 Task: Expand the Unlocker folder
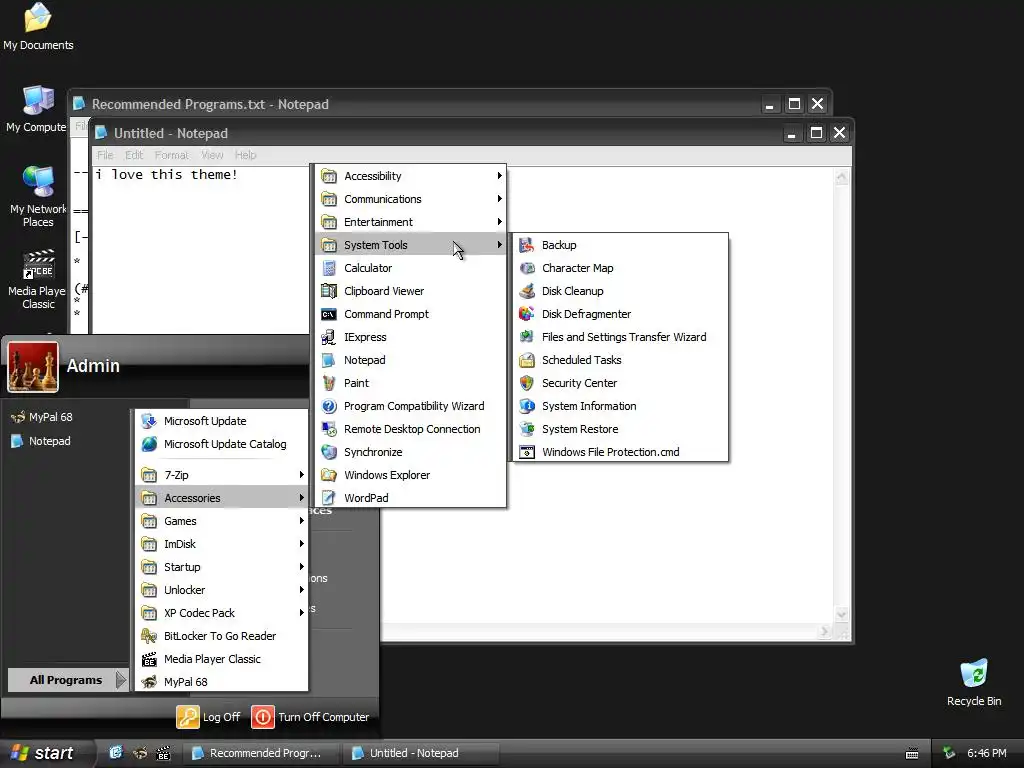coord(221,590)
